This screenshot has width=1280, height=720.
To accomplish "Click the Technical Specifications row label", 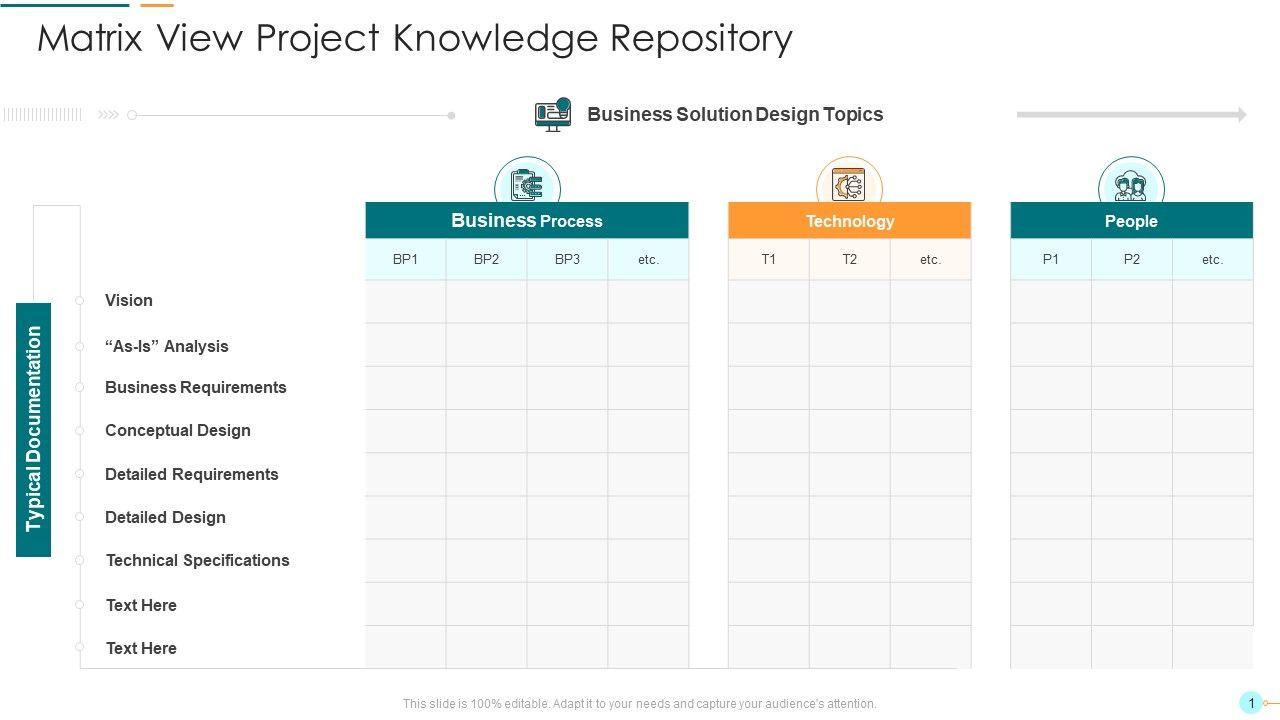I will tap(198, 560).
